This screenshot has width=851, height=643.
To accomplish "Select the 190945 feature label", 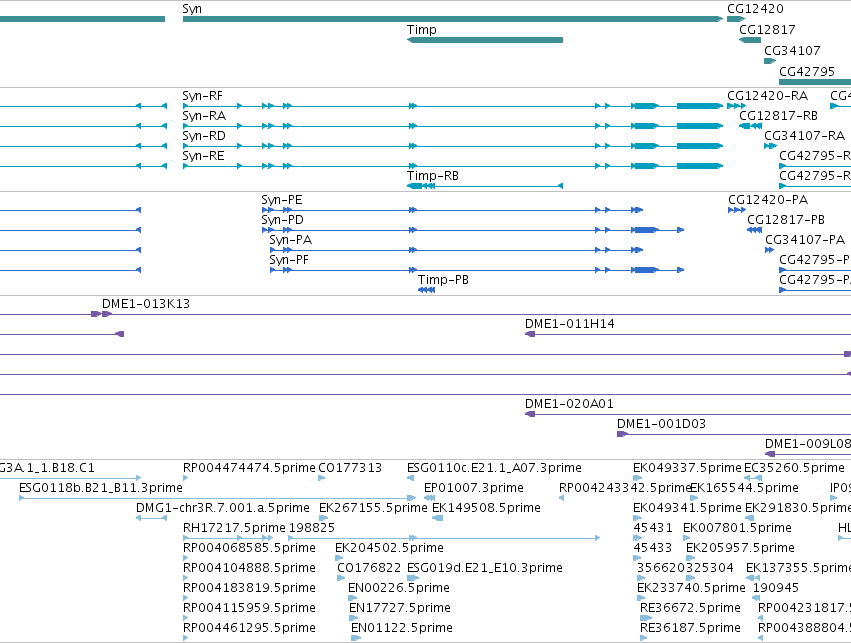I will (776, 588).
